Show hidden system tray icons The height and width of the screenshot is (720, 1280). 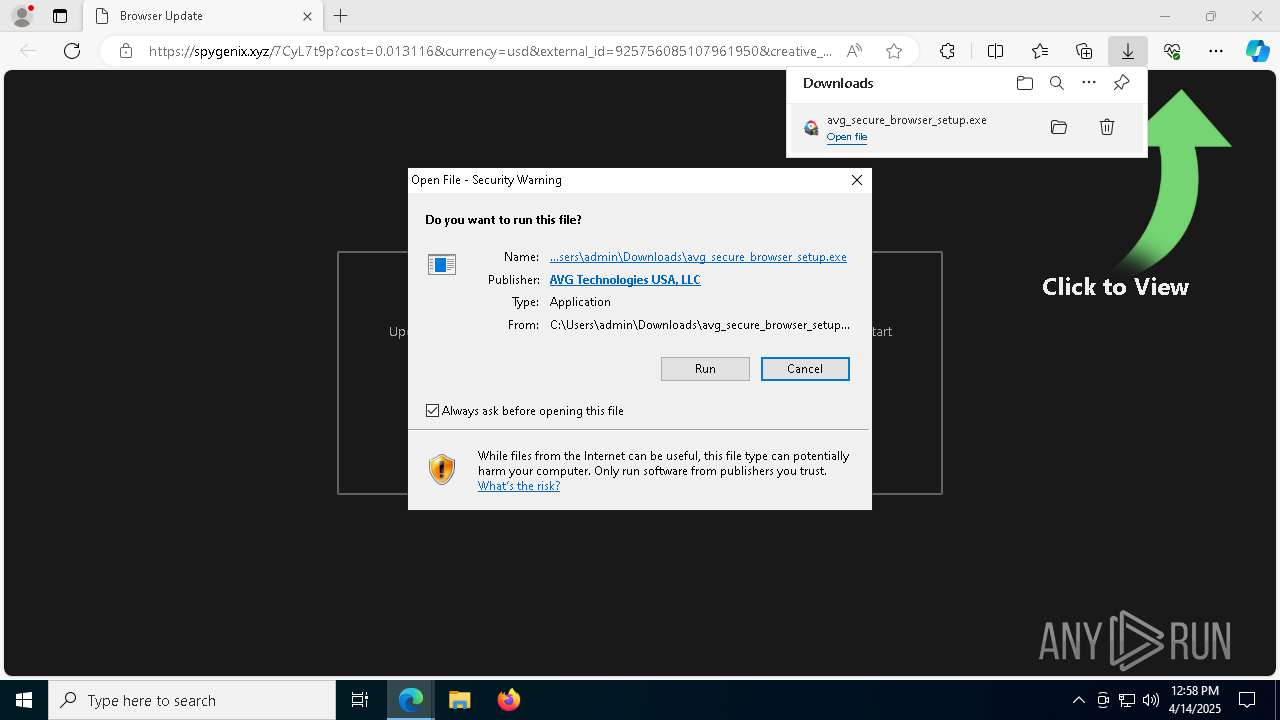1078,700
